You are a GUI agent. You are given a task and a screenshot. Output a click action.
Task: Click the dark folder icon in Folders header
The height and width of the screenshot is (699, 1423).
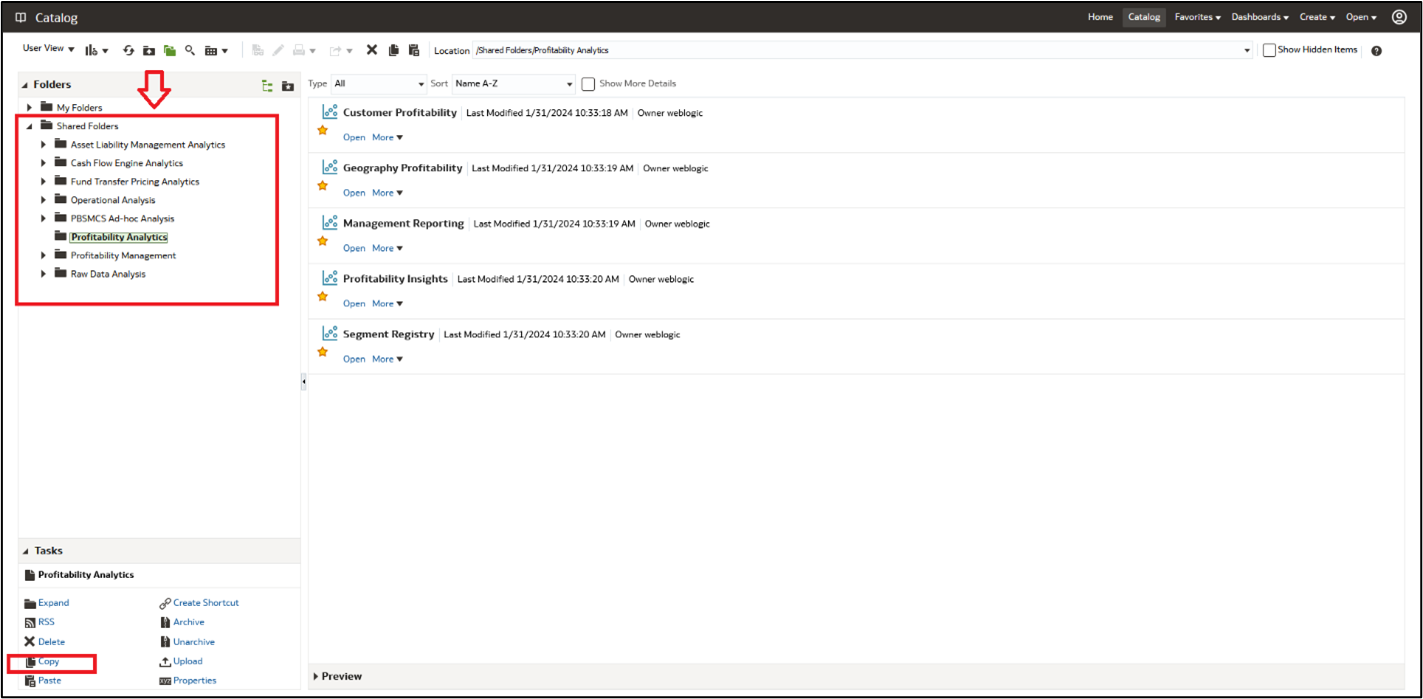(288, 86)
